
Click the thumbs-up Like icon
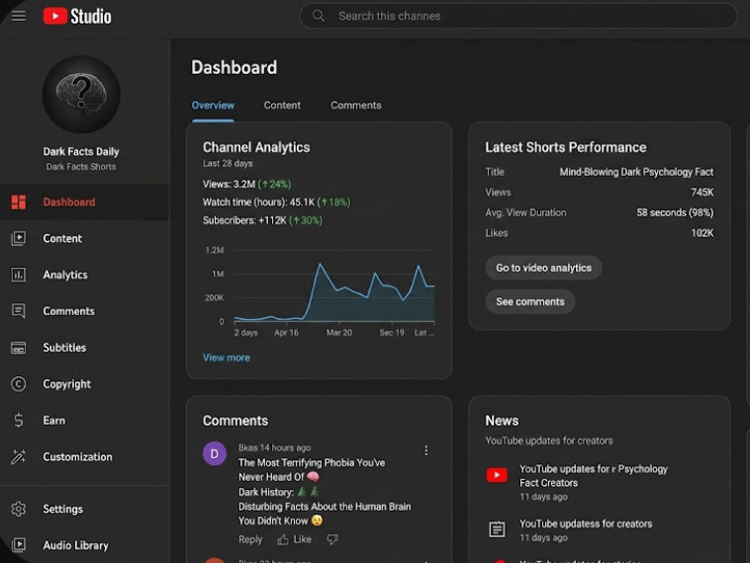(283, 540)
